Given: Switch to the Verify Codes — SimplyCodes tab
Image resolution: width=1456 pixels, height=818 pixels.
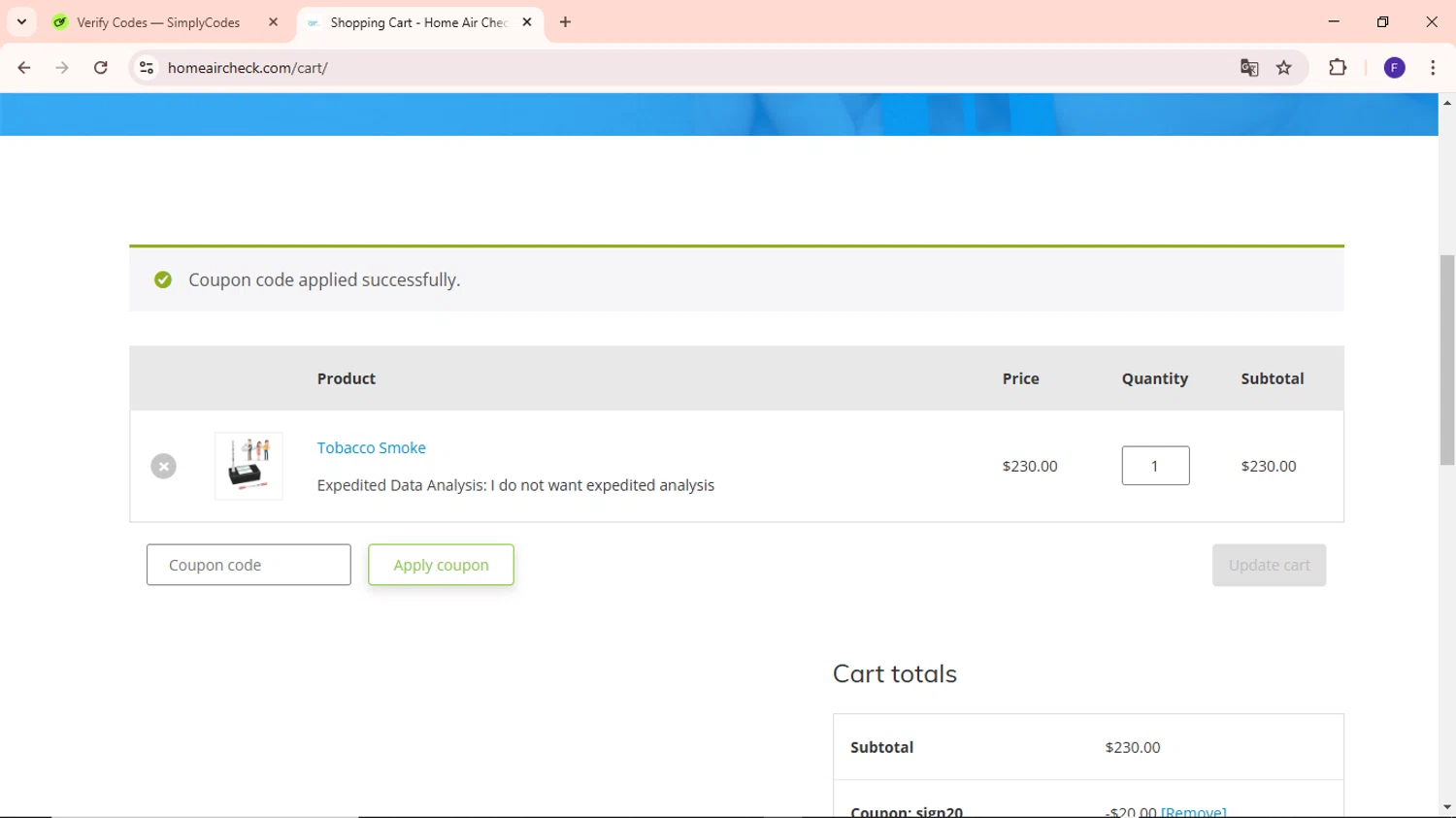Looking at the screenshot, I should pos(158,22).
